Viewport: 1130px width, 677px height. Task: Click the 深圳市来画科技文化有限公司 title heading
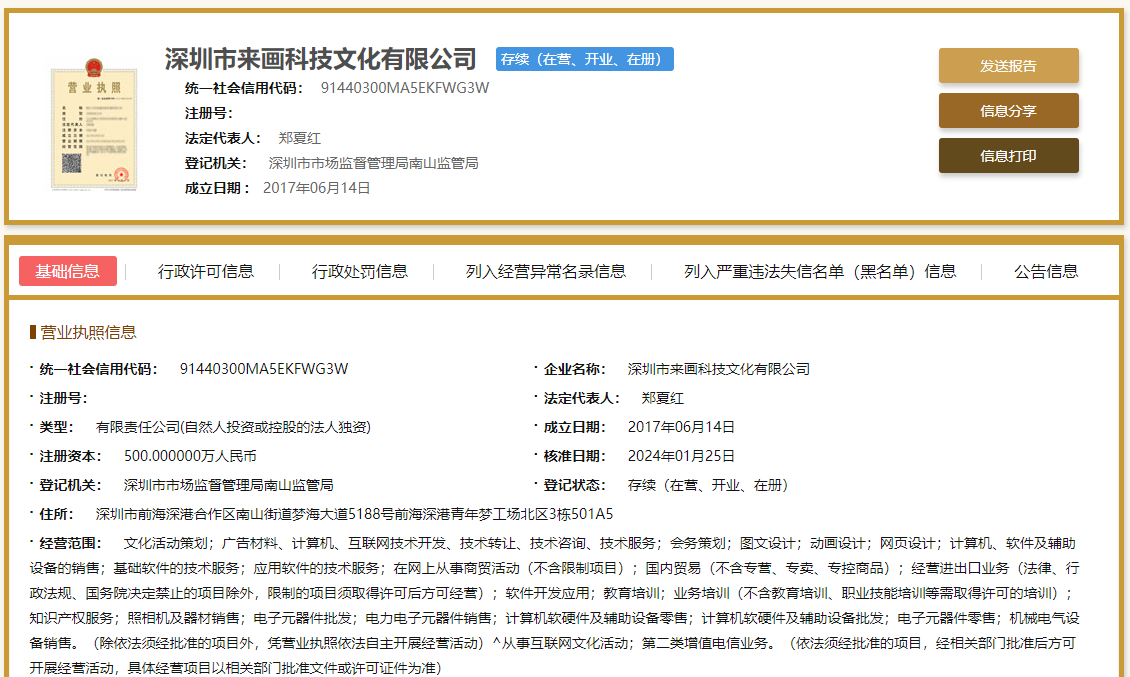321,59
